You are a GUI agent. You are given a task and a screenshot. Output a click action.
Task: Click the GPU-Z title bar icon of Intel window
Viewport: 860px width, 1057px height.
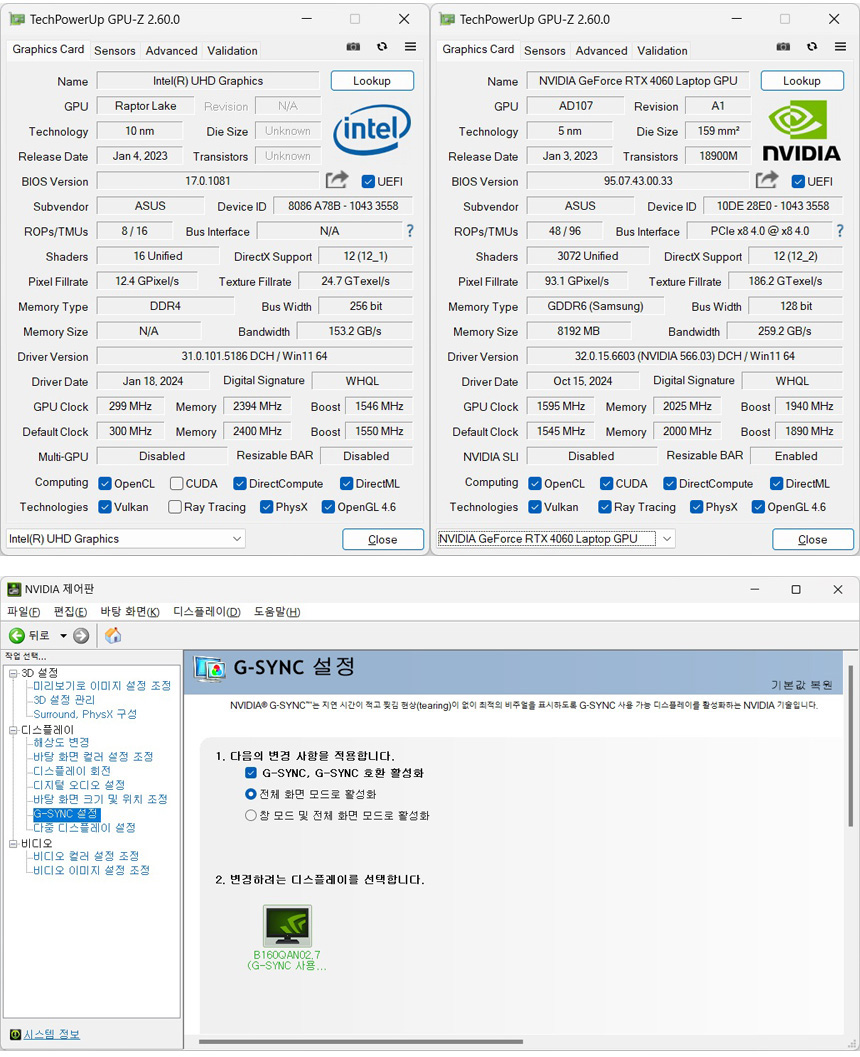click(17, 20)
